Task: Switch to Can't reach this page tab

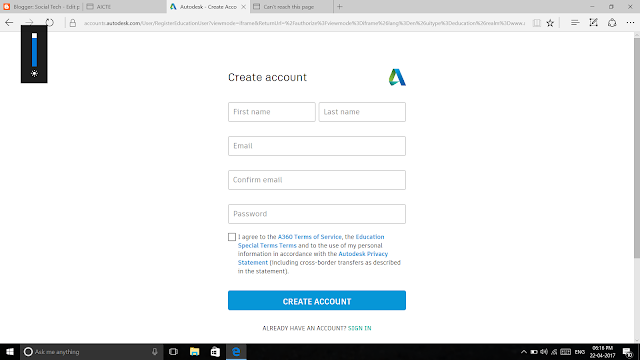Action: [x=291, y=7]
